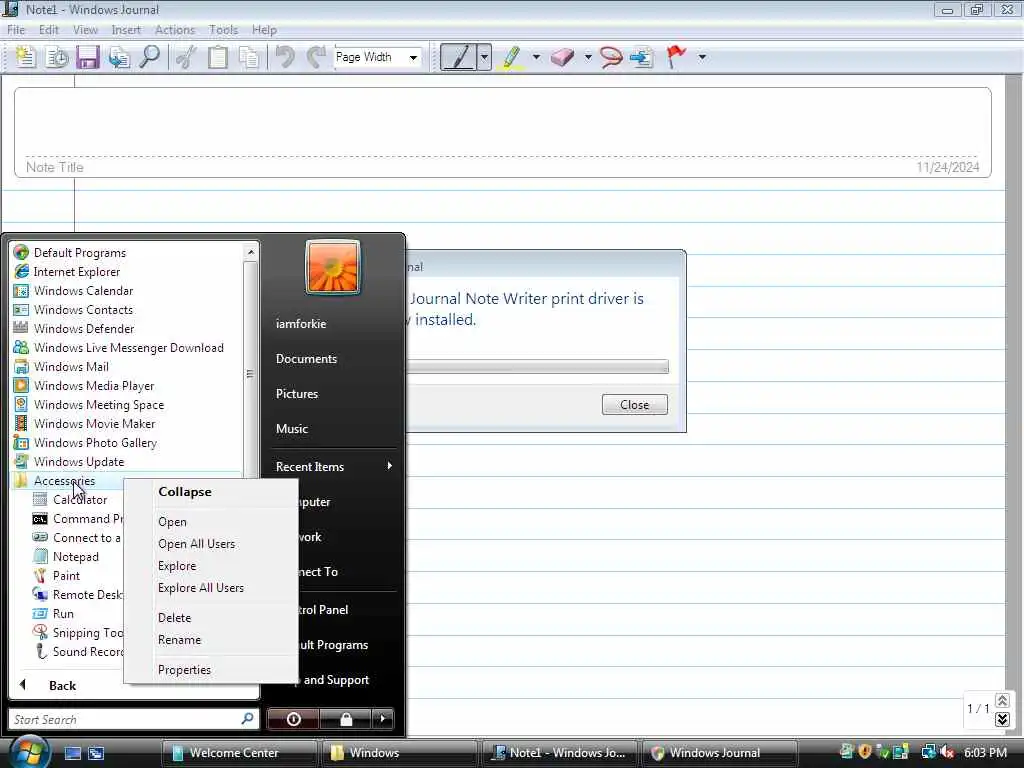Open the Page Width zoom dropdown
1024x768 pixels.
413,57
